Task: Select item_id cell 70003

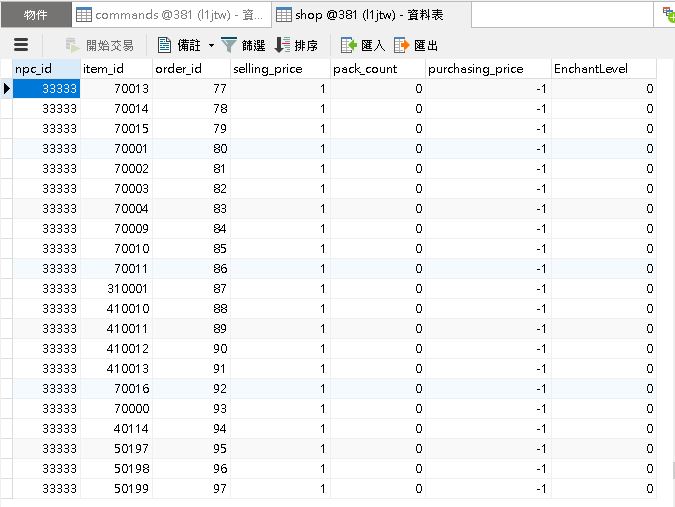Action: click(x=116, y=189)
